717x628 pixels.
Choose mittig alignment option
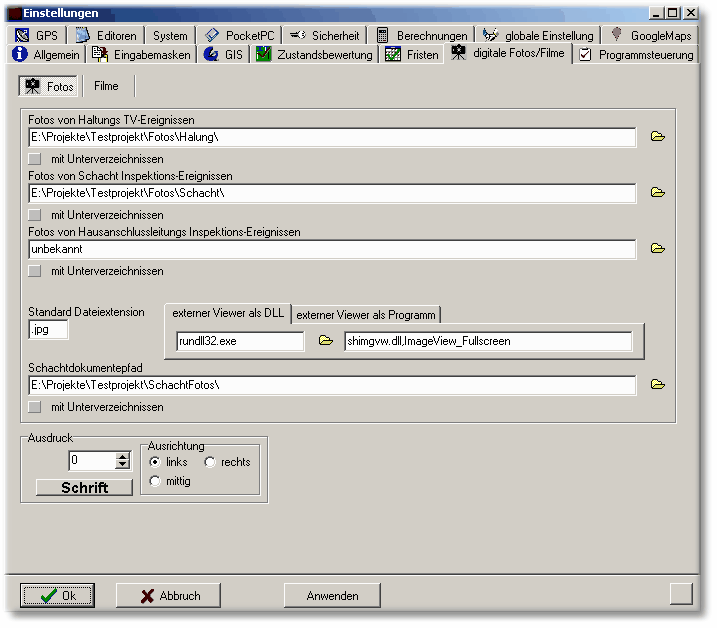154,481
